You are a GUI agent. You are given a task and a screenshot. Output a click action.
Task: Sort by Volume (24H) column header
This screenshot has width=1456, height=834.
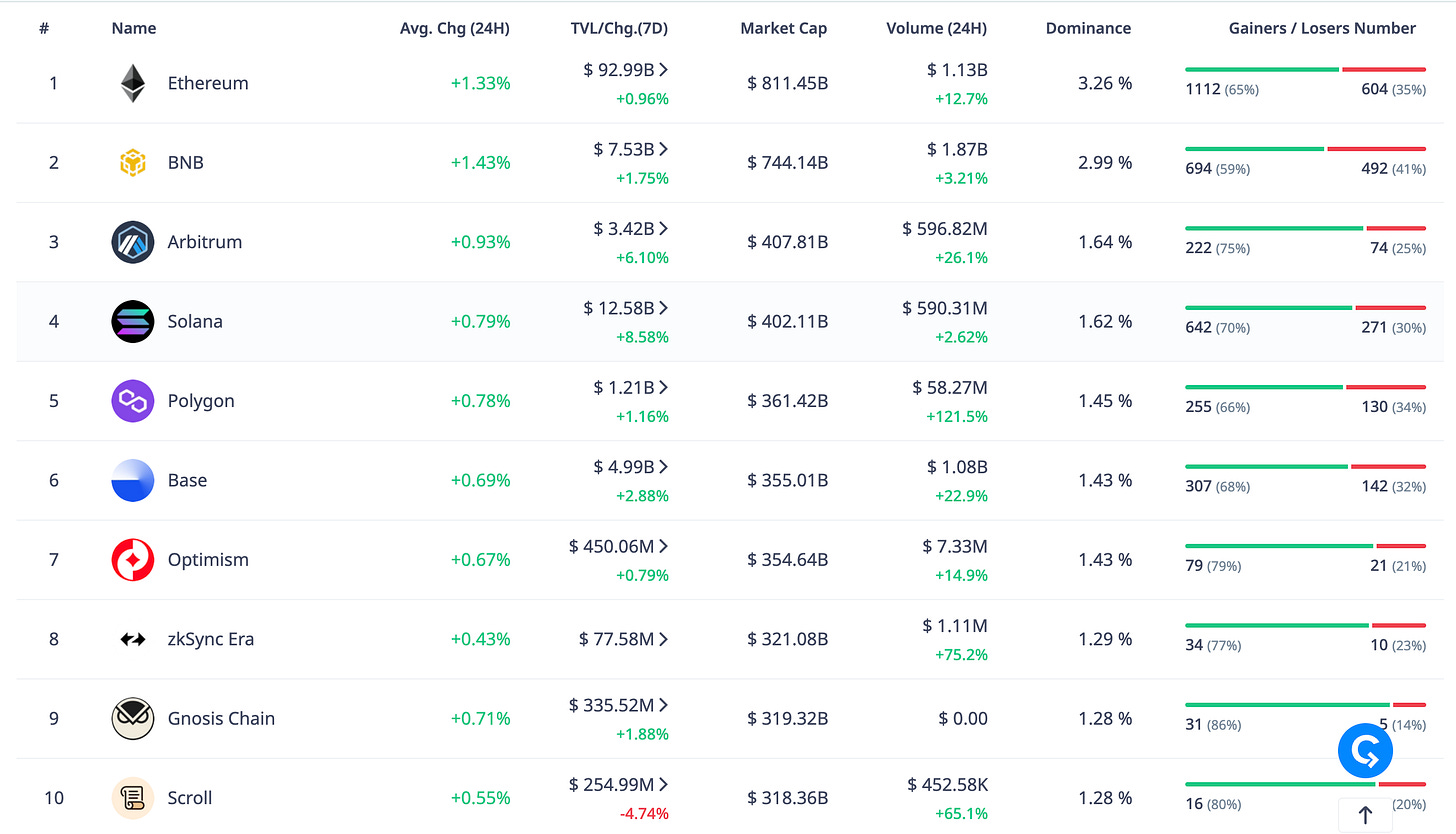pyautogui.click(x=937, y=28)
